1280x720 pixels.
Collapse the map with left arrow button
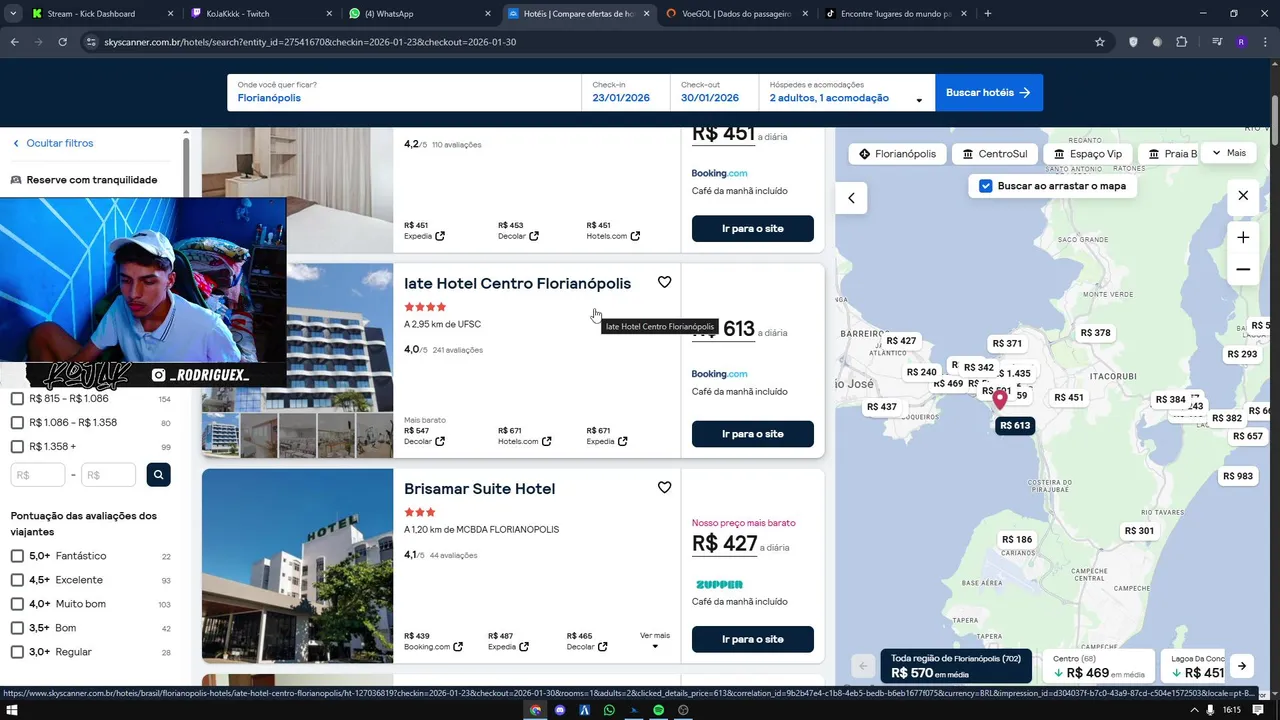point(851,198)
